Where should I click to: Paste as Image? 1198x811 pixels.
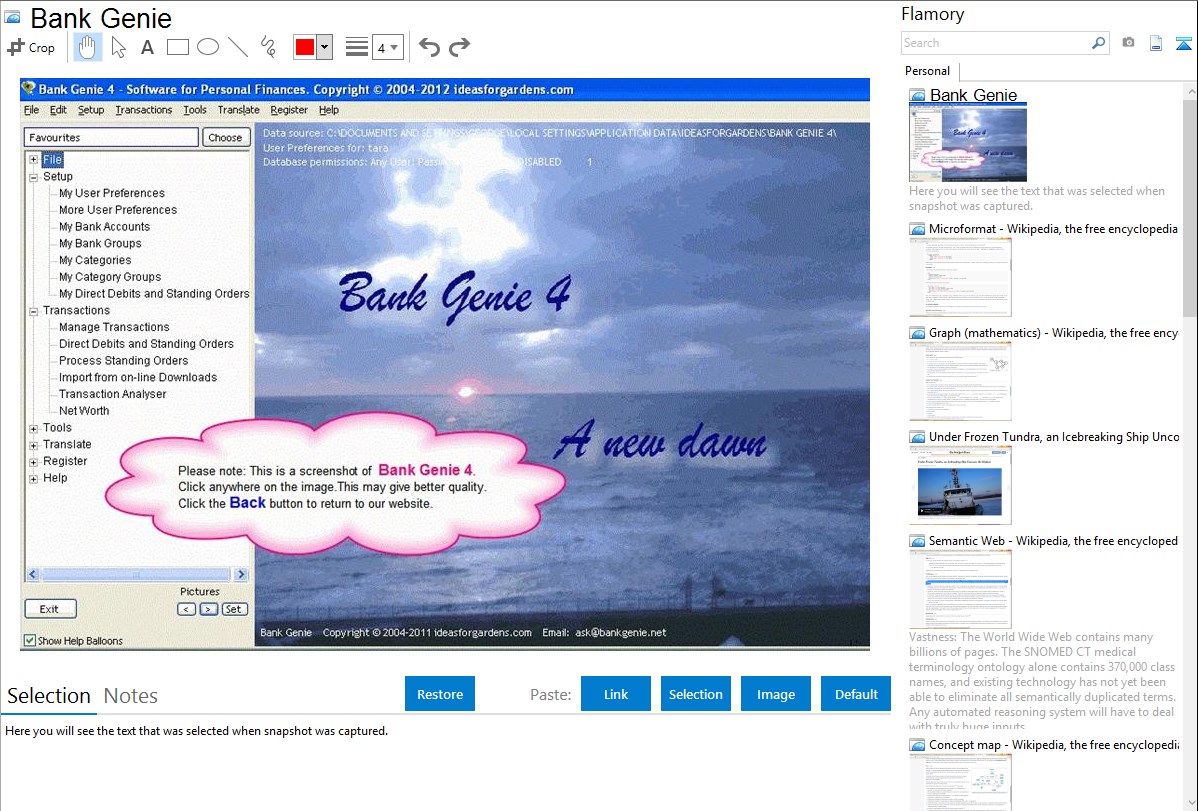pos(775,694)
